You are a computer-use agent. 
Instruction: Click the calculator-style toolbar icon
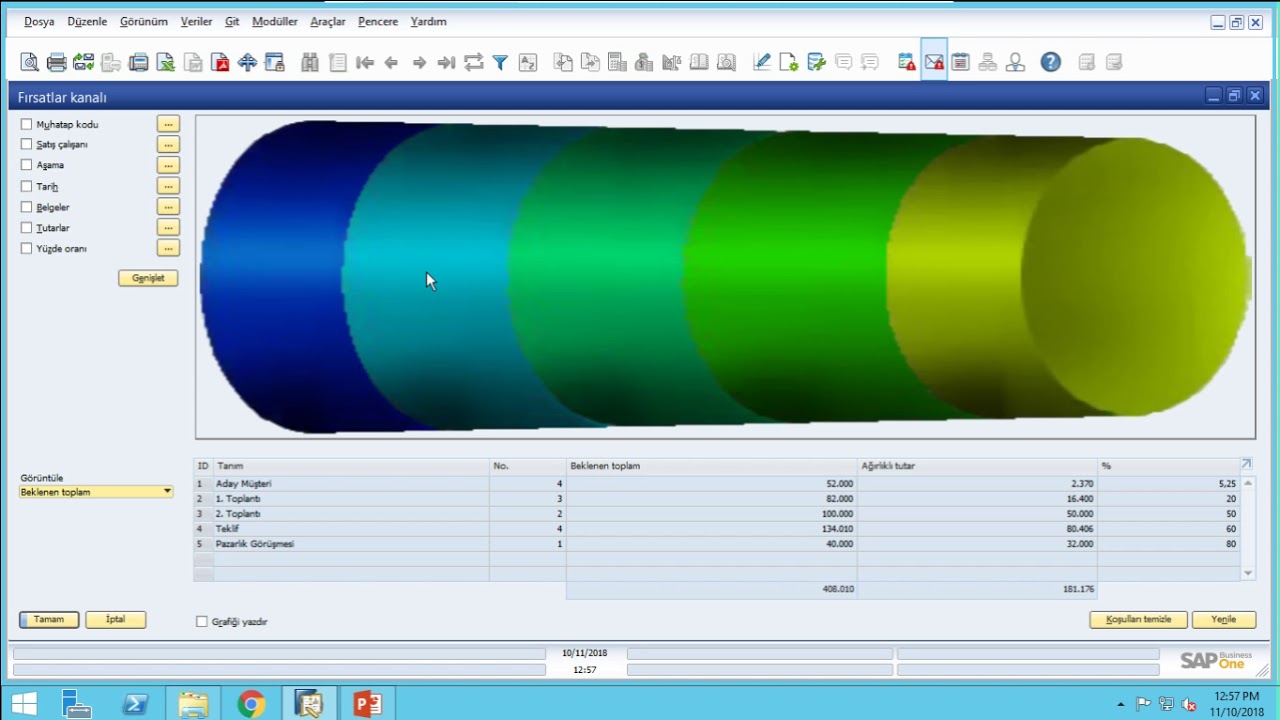pos(617,62)
